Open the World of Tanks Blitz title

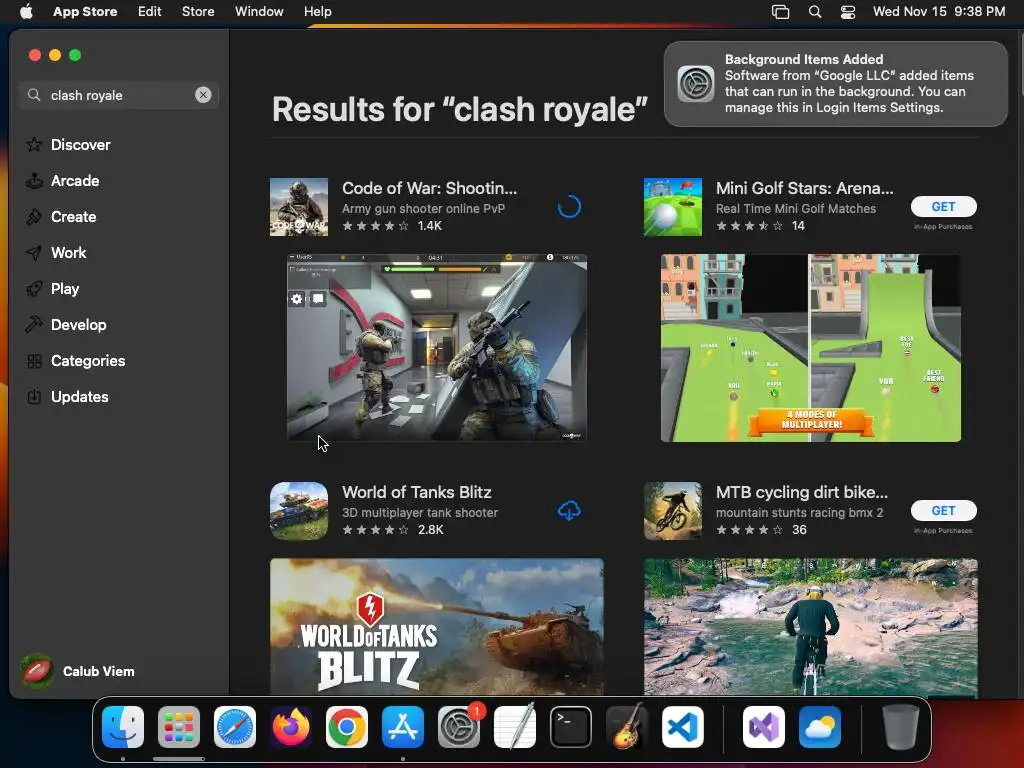coord(417,492)
